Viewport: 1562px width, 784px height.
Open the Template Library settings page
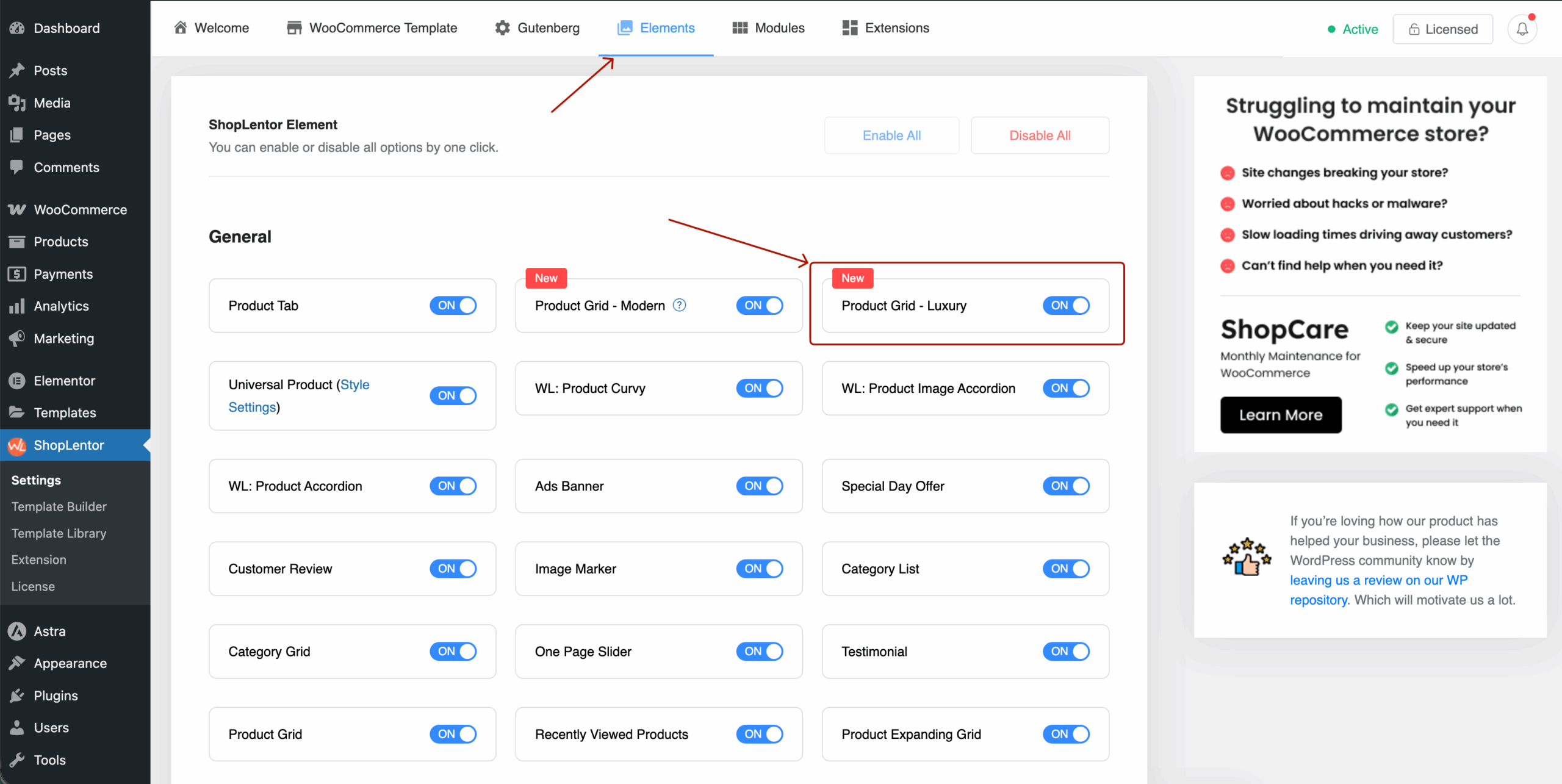(59, 533)
